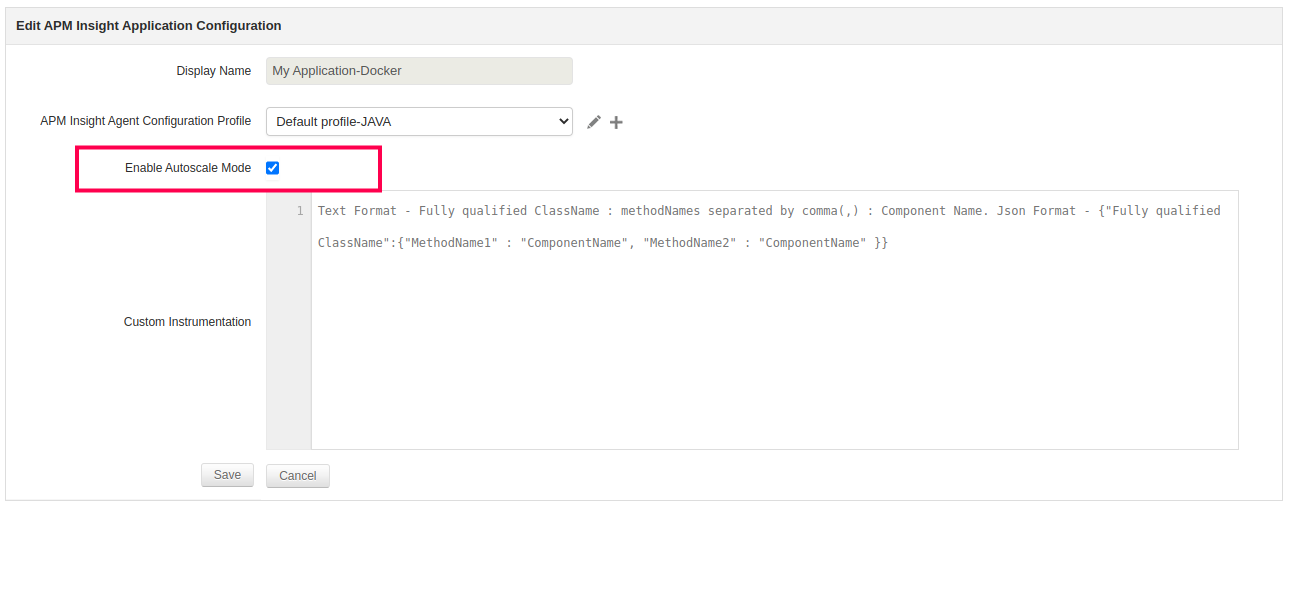The width and height of the screenshot is (1290, 593).
Task: Click the 'Display Name' label
Action: [x=214, y=71]
